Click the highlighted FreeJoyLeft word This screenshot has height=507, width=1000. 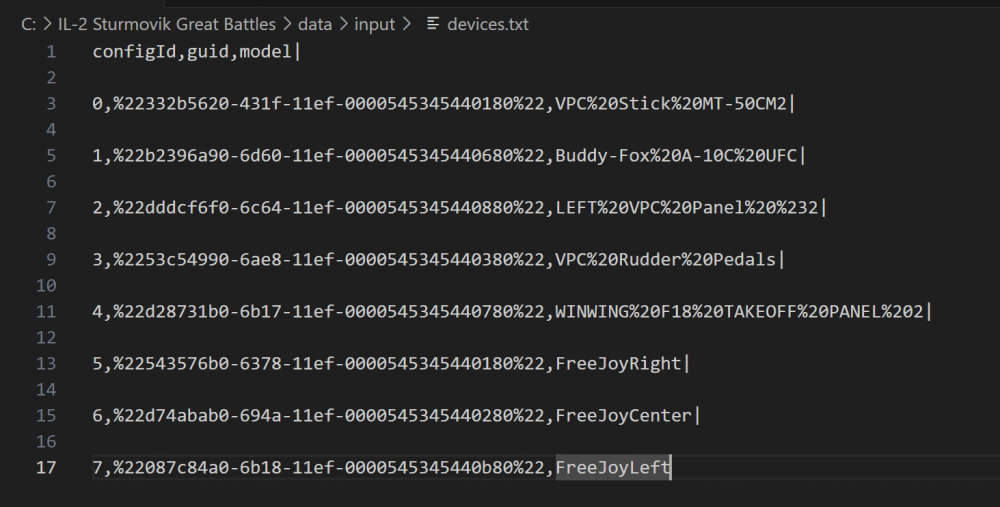point(612,467)
